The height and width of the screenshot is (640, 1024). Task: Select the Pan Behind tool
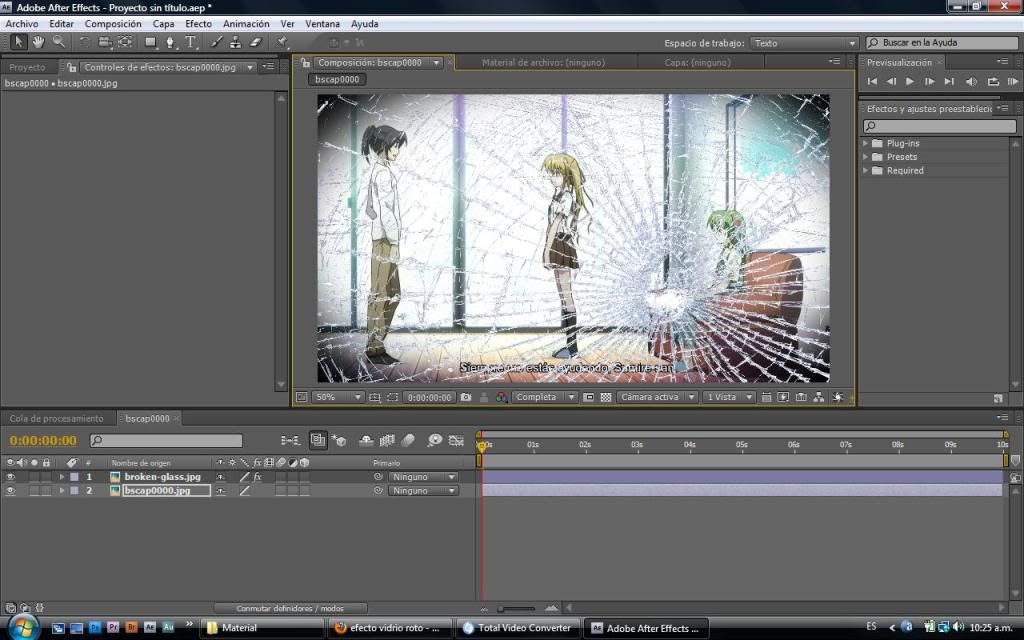pyautogui.click(x=125, y=42)
